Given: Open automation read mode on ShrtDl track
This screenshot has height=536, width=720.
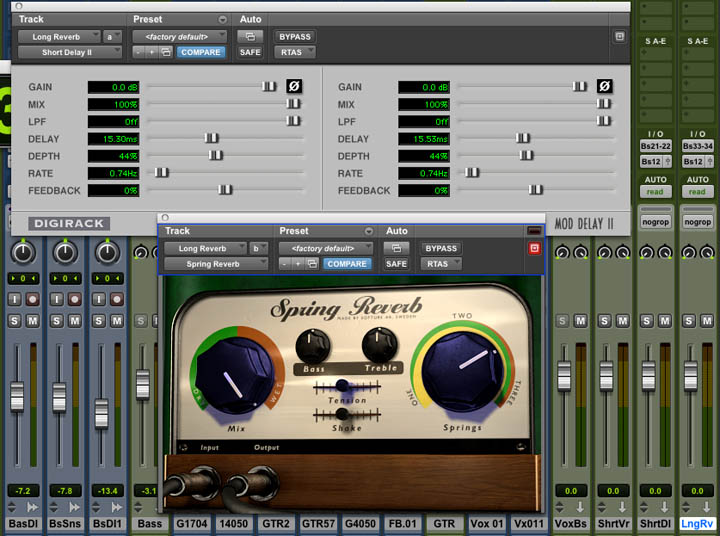Looking at the screenshot, I should pos(655,192).
